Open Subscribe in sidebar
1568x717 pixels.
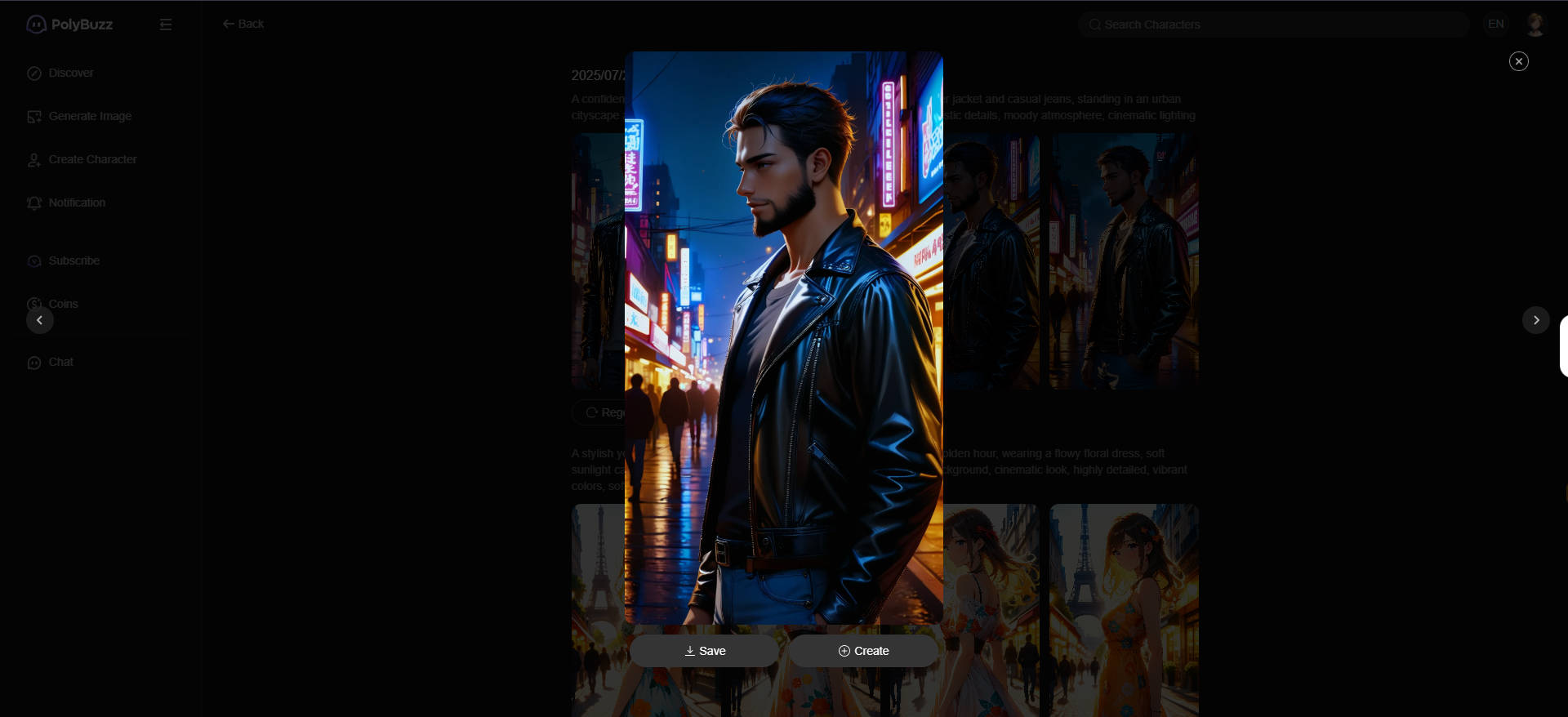coord(73,261)
